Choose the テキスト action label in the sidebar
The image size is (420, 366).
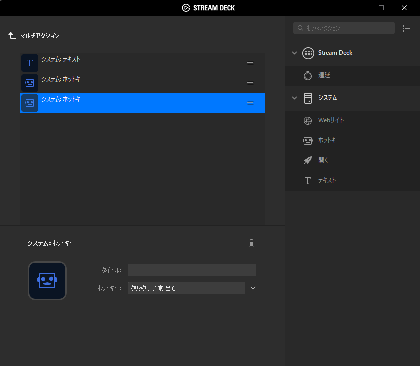[x=327, y=180]
